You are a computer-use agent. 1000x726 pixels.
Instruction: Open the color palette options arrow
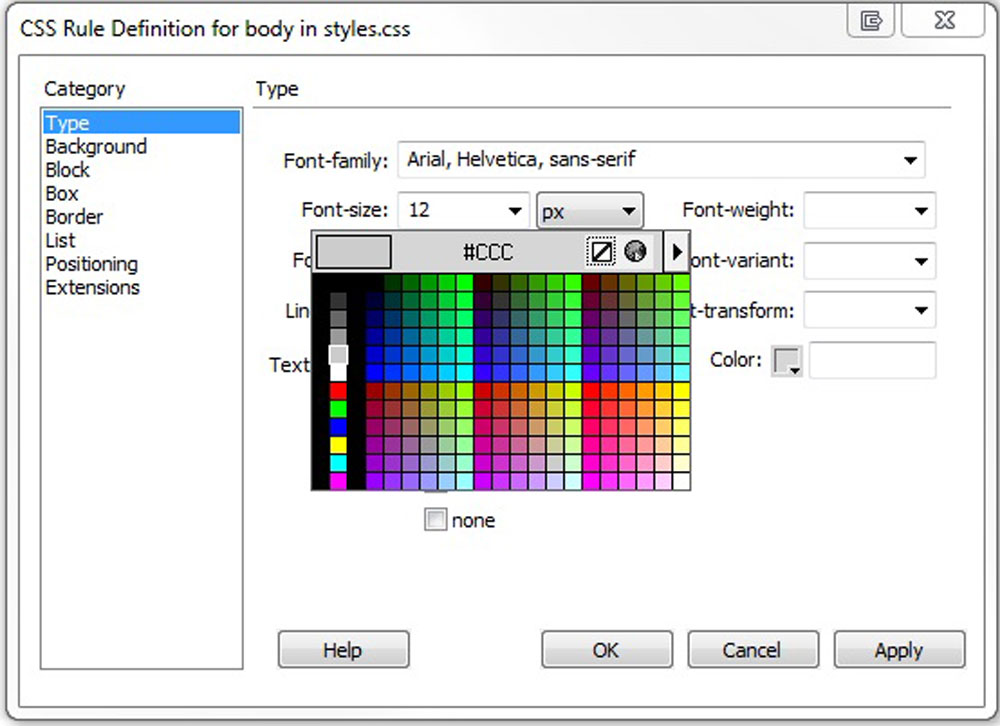[677, 252]
